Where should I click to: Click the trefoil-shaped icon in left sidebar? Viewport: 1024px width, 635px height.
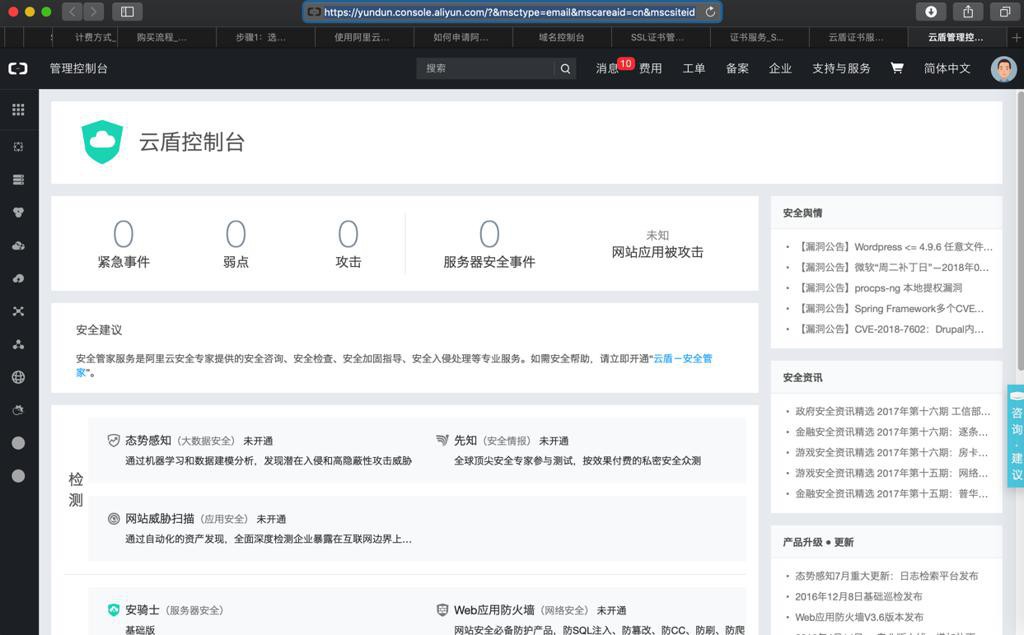(18, 212)
